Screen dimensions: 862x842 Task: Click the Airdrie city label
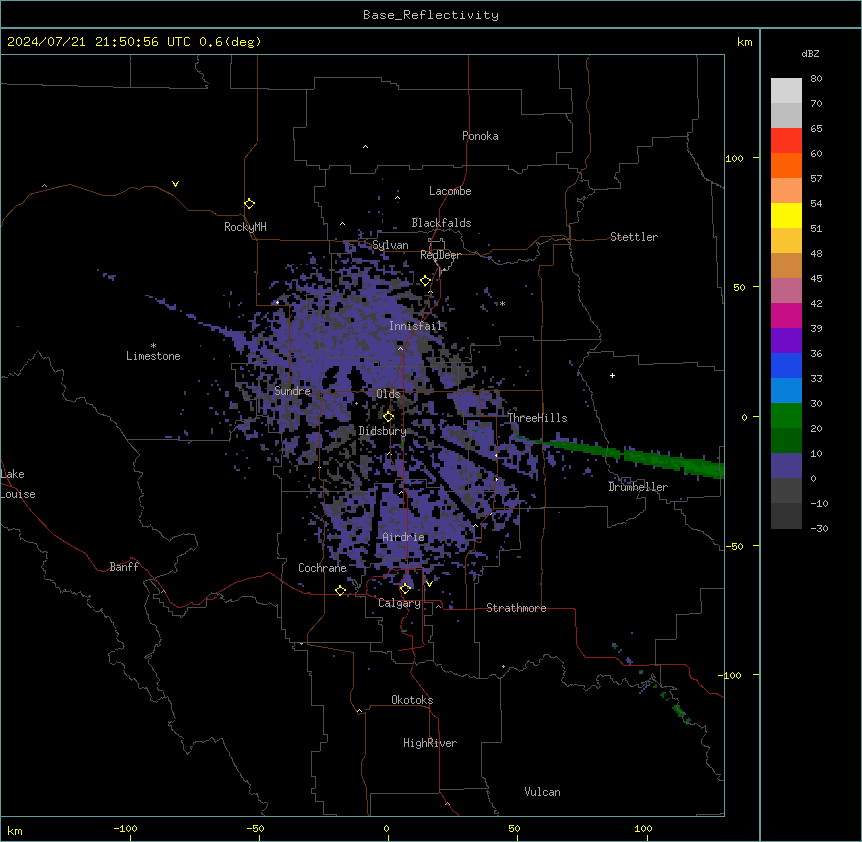tap(404, 537)
